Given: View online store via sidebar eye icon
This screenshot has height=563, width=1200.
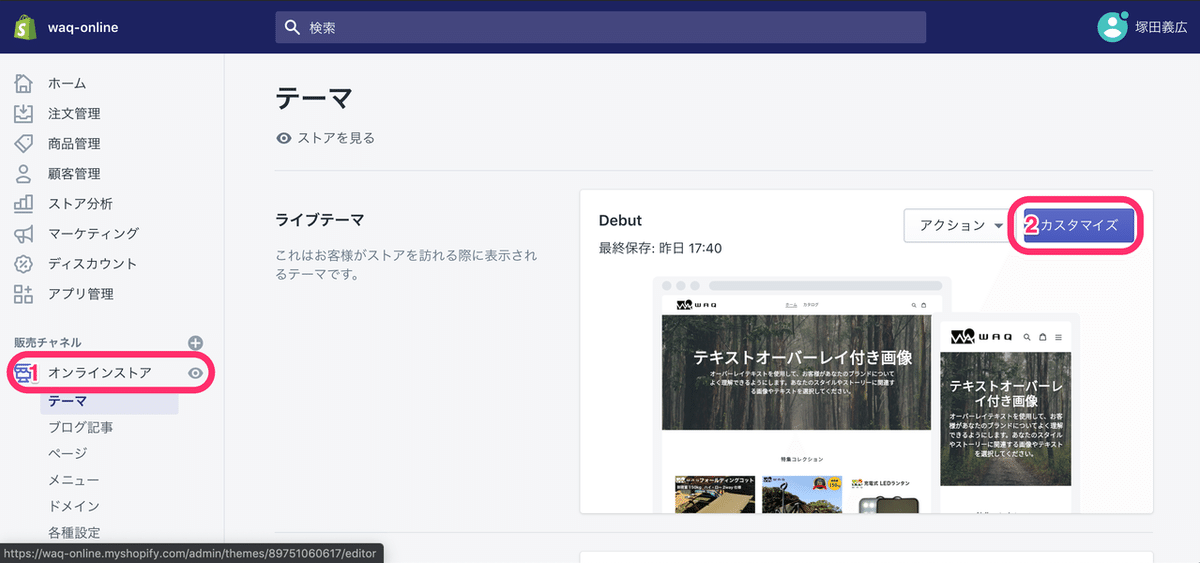Looking at the screenshot, I should [x=196, y=373].
